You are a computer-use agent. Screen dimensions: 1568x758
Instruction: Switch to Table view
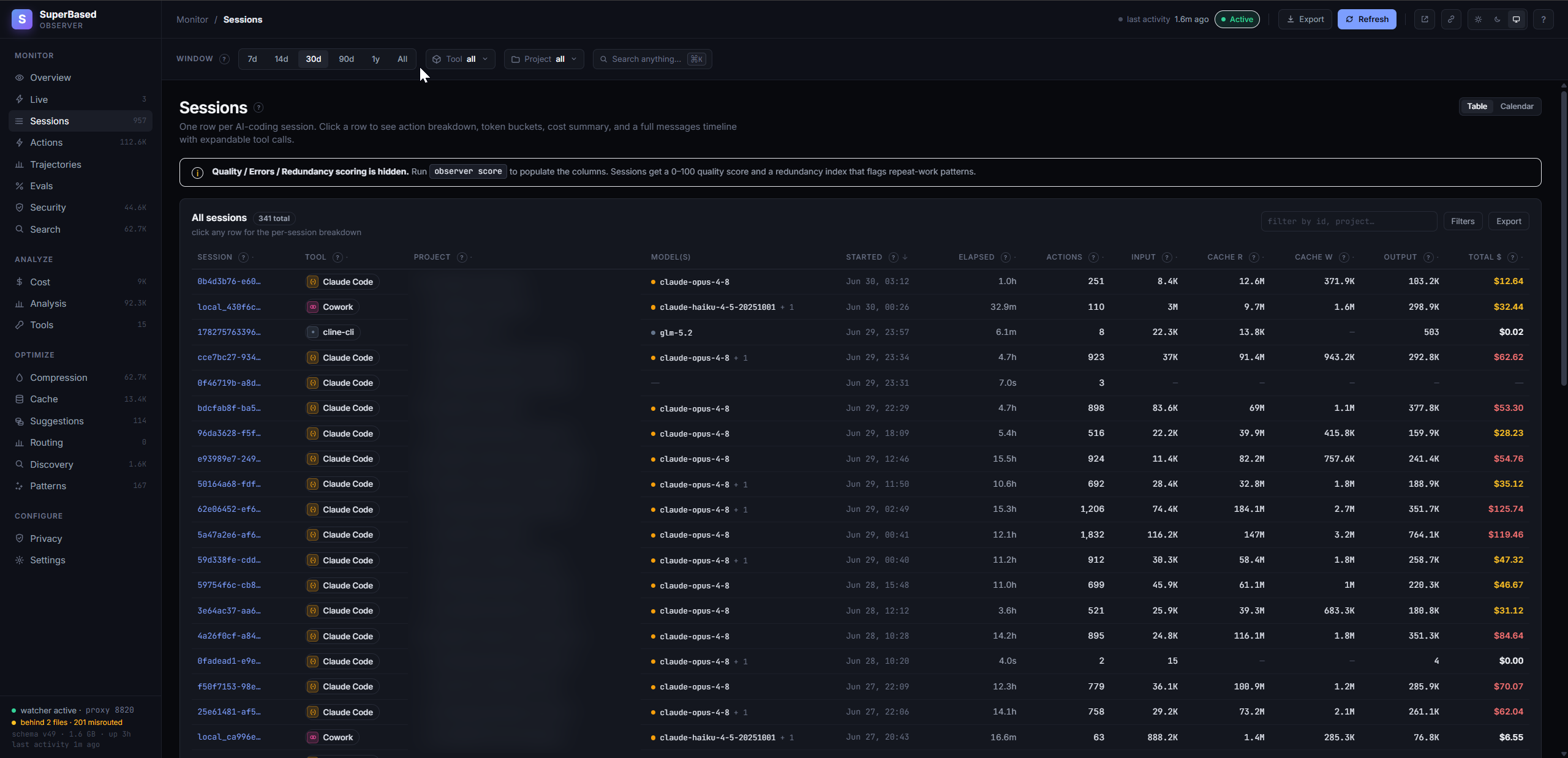click(1477, 107)
